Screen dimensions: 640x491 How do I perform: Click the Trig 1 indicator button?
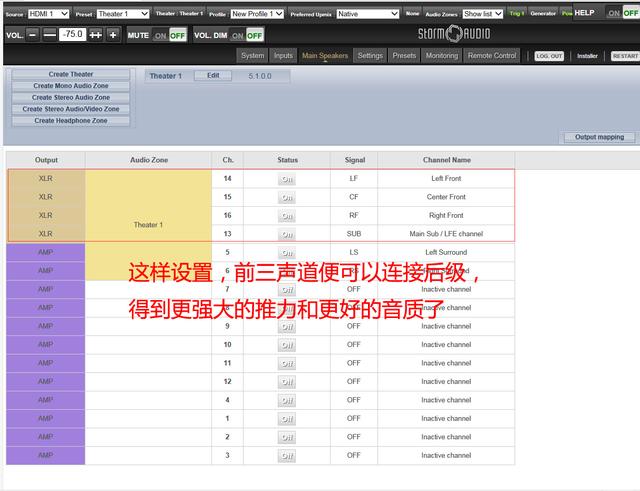tap(516, 13)
